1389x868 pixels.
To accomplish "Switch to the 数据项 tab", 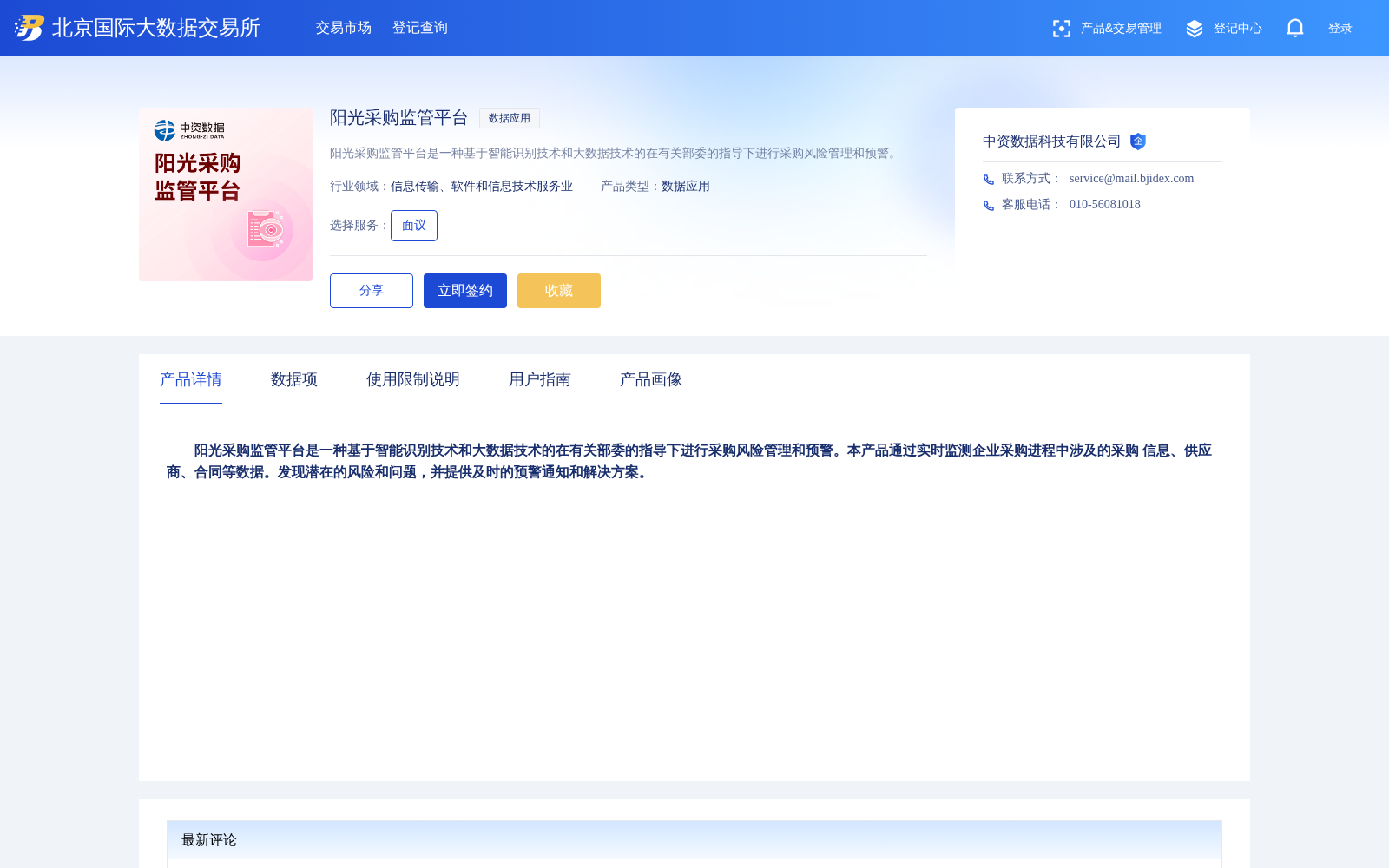I will tap(294, 379).
